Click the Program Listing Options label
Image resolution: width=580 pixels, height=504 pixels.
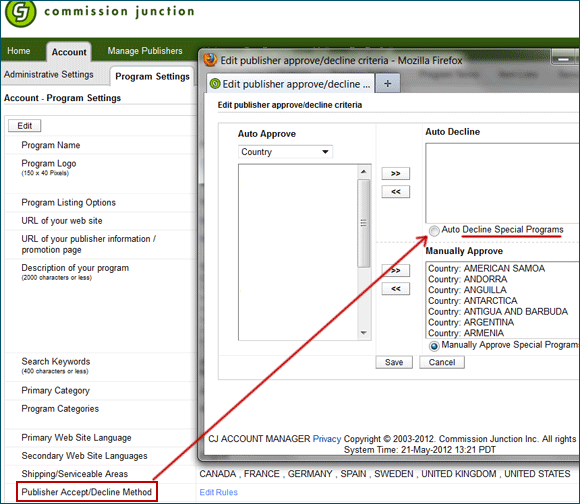tap(68, 202)
